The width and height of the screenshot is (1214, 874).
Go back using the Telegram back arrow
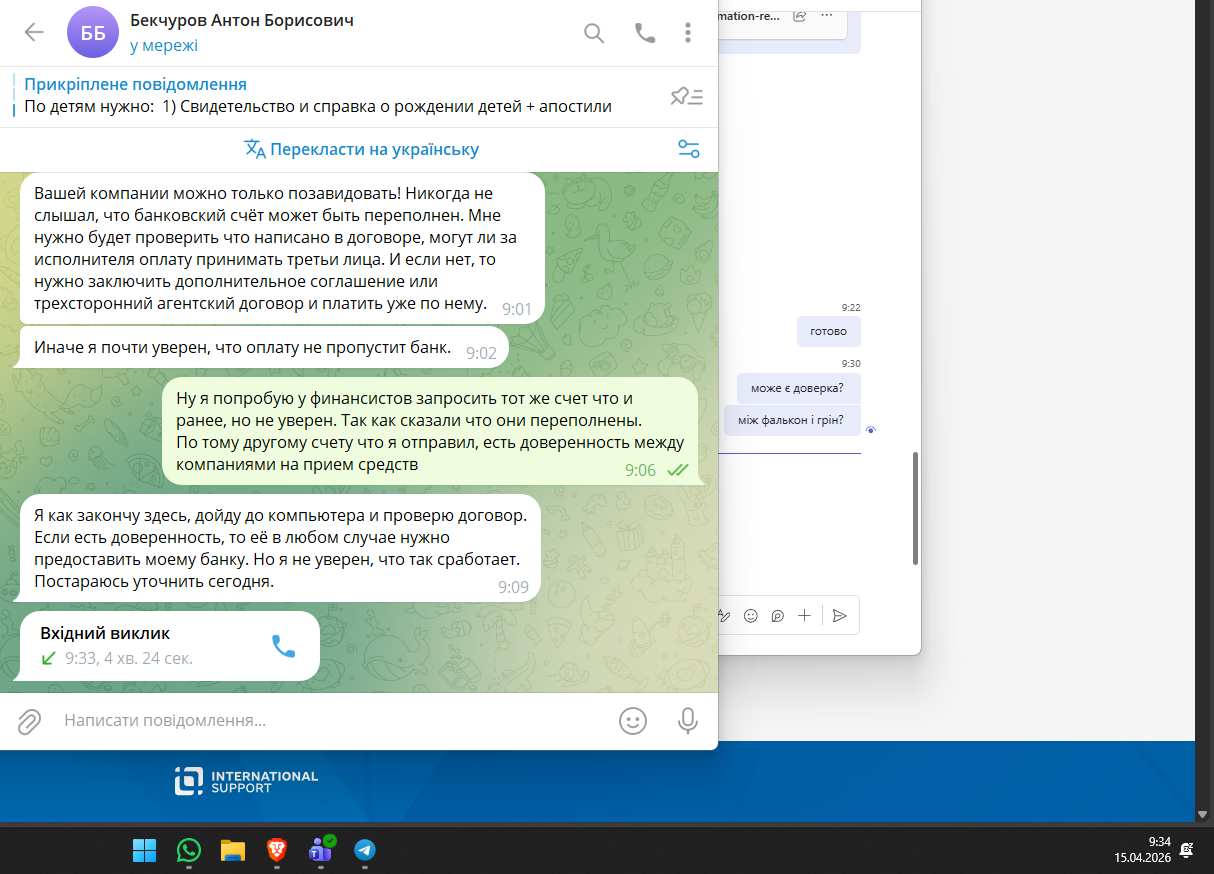(x=34, y=33)
